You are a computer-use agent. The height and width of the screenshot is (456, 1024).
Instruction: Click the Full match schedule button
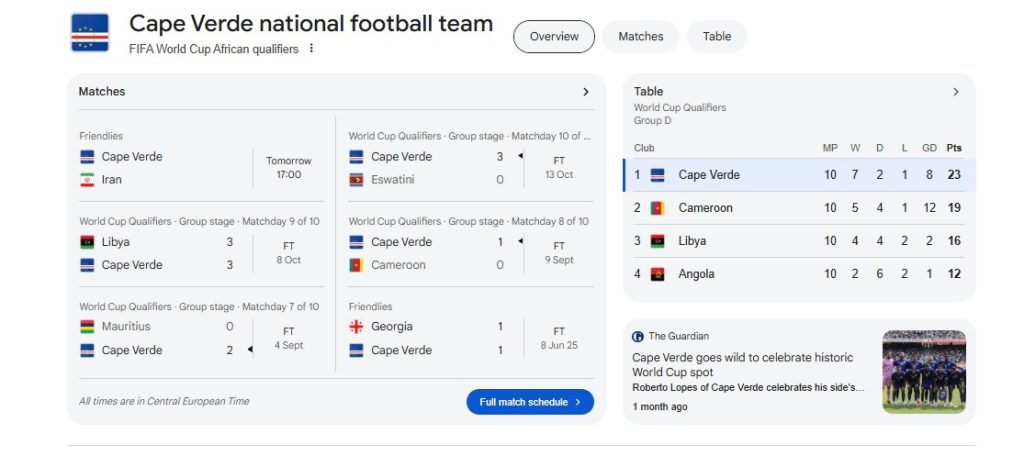click(529, 402)
